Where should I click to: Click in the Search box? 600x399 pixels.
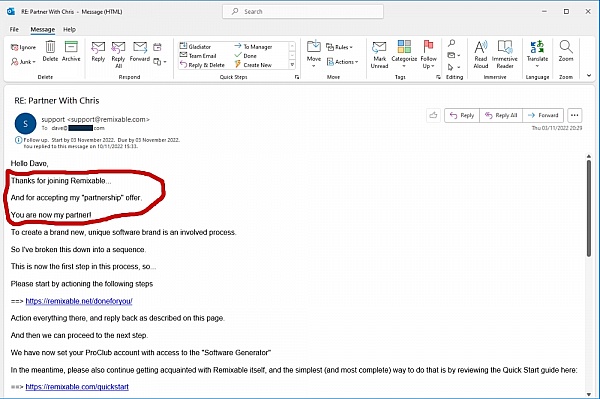coord(303,11)
